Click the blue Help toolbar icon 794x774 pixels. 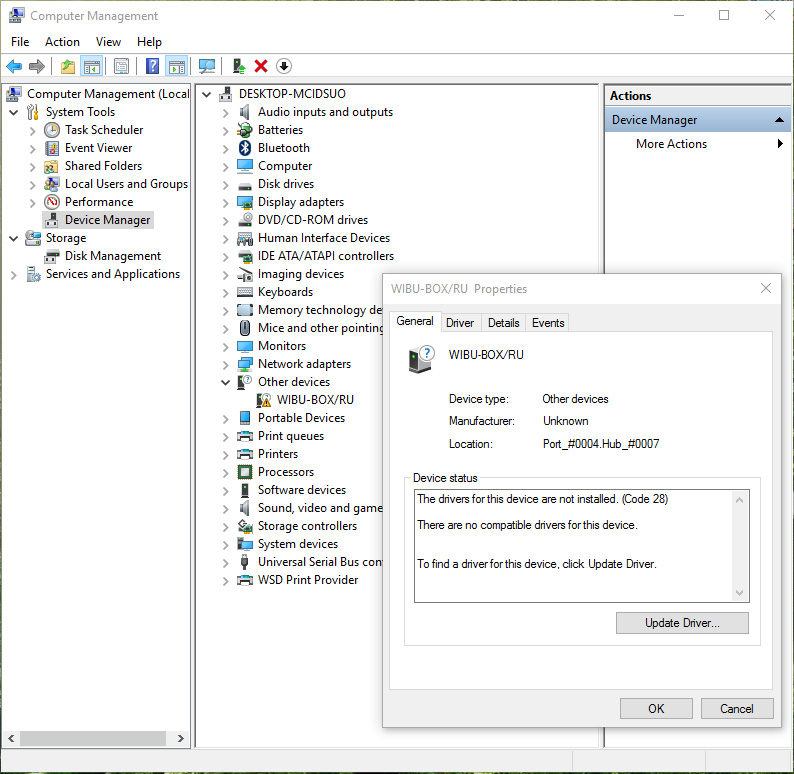152,66
